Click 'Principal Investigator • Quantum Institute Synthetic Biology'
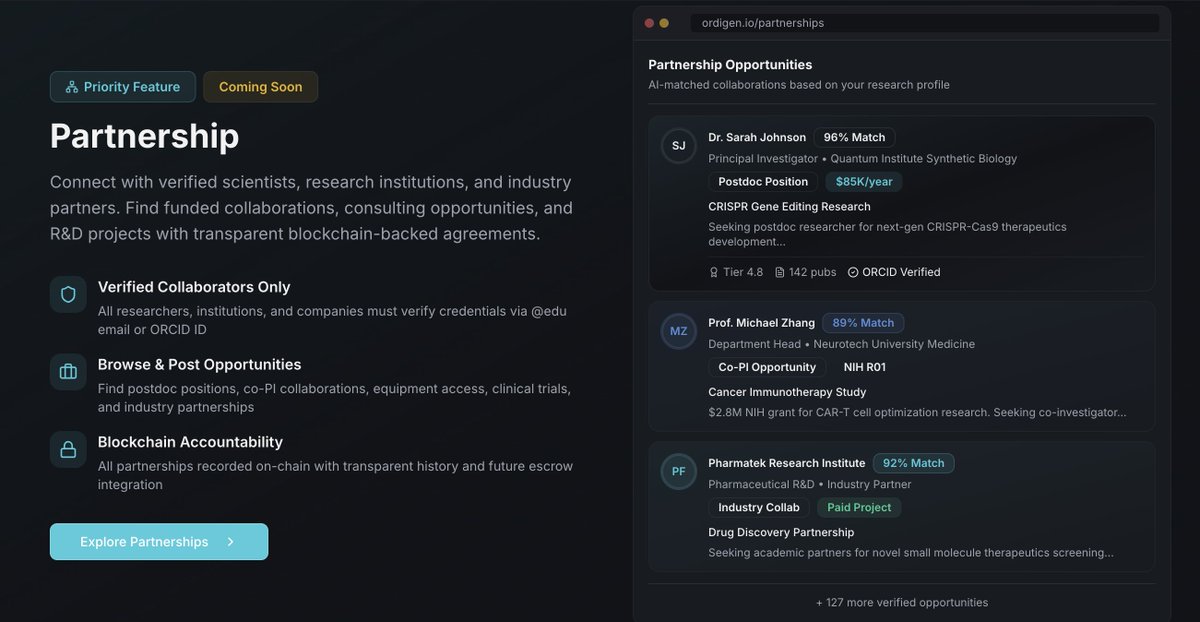Screen dimensions: 1200x622 click(x=863, y=158)
